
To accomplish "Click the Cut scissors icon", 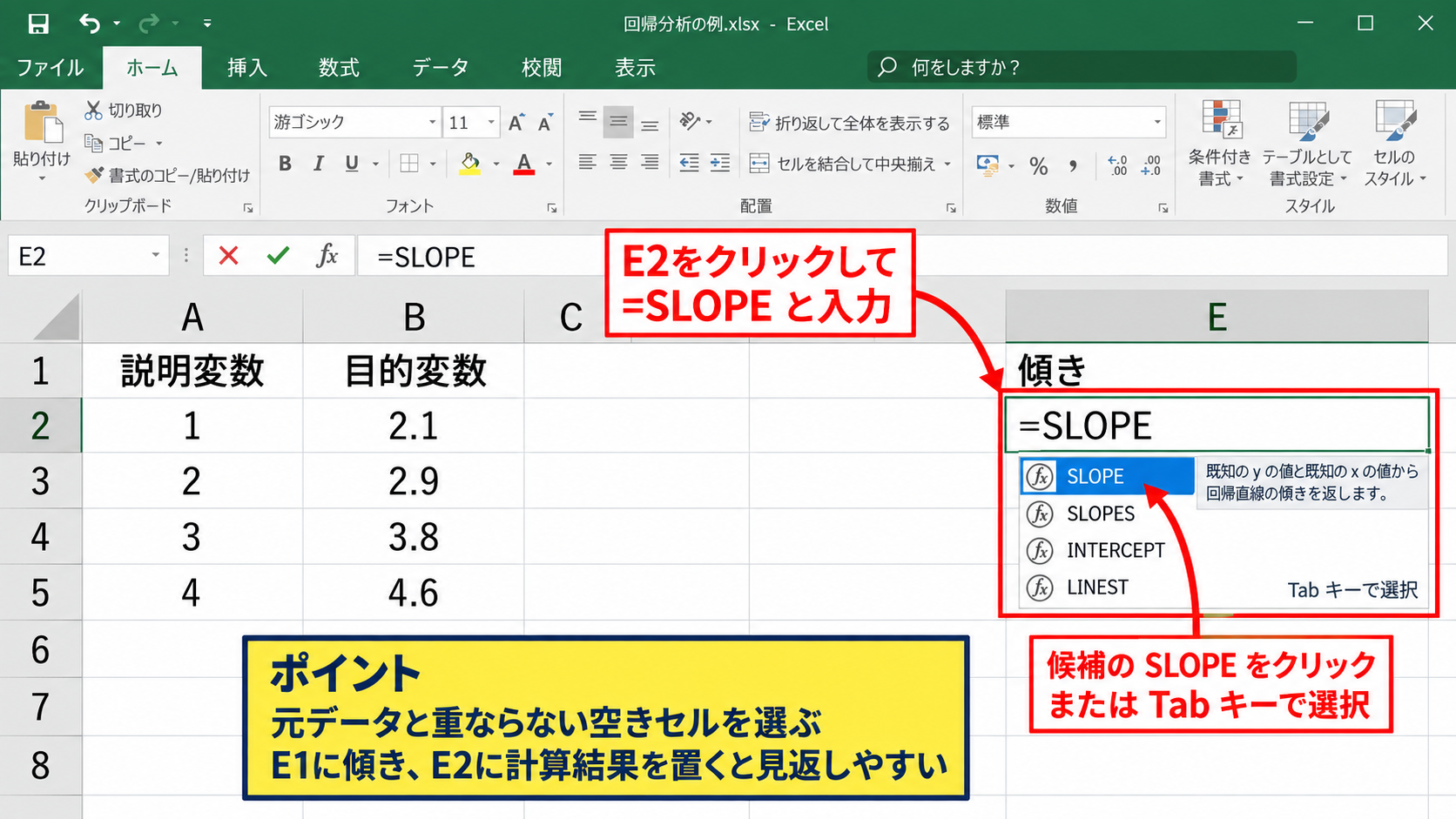I will [x=93, y=110].
